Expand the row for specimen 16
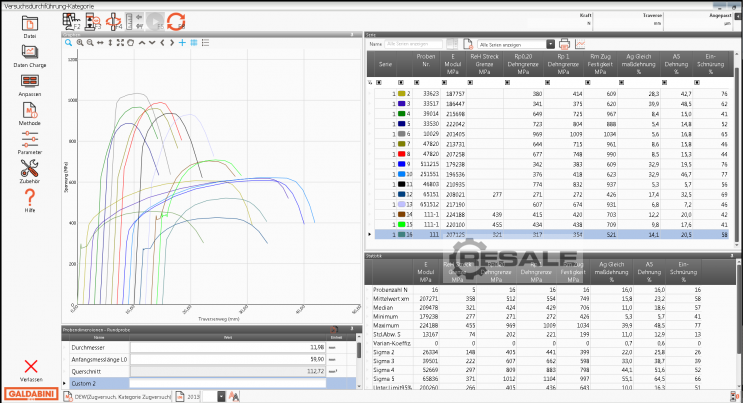The height and width of the screenshot is (403, 743). pyautogui.click(x=368, y=234)
